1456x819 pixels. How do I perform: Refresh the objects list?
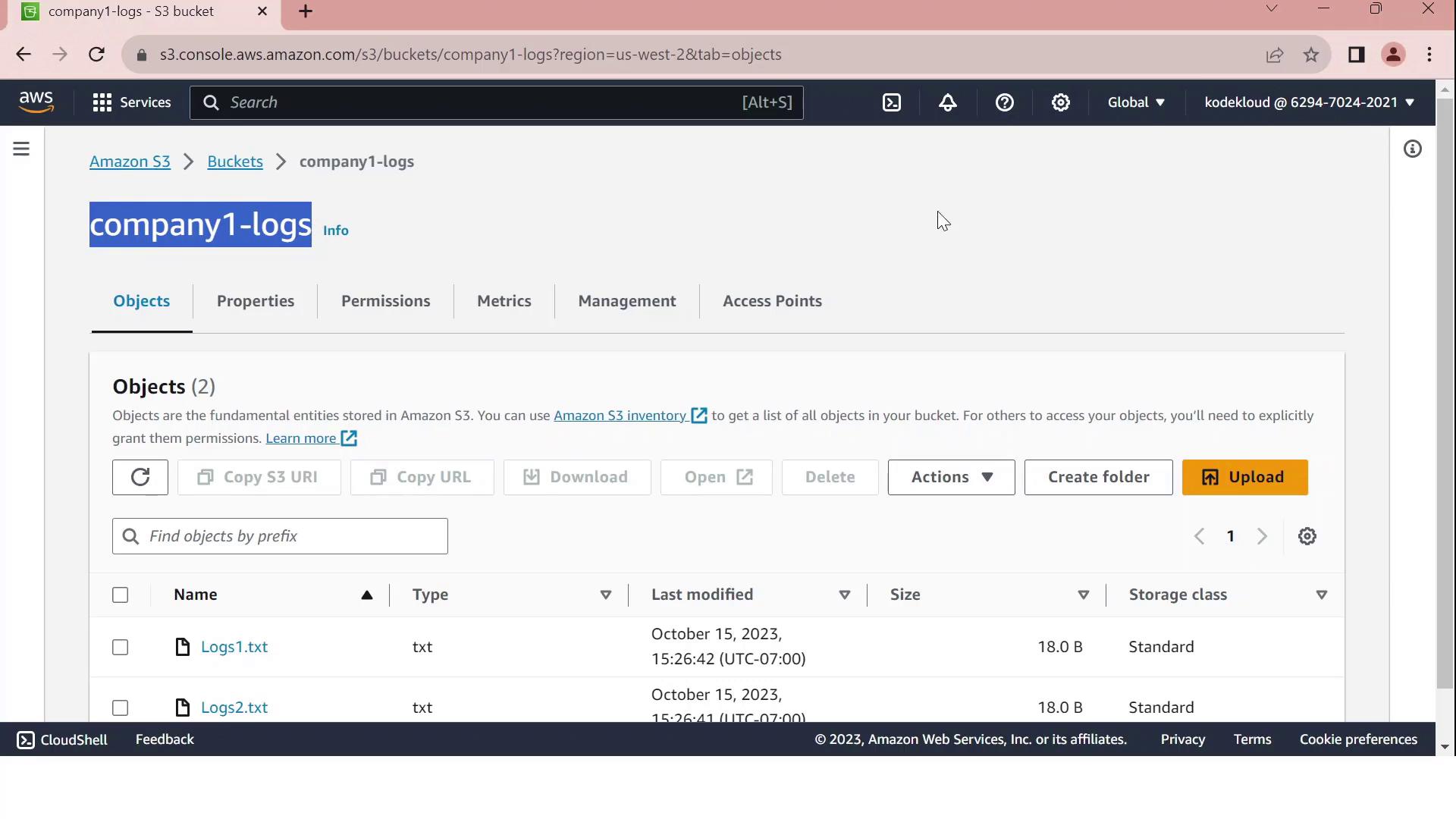(140, 477)
